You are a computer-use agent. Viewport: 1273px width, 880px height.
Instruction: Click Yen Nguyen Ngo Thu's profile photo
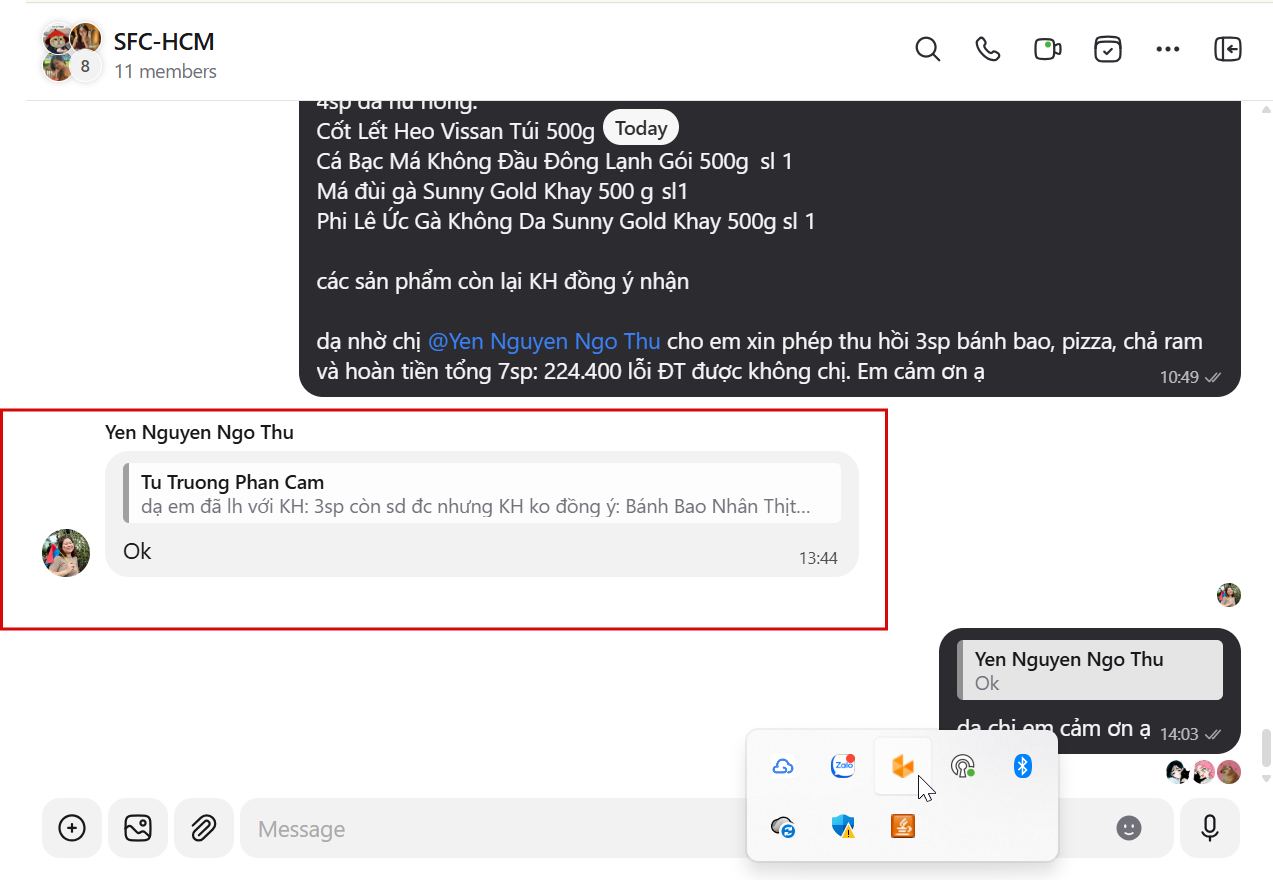[x=66, y=553]
